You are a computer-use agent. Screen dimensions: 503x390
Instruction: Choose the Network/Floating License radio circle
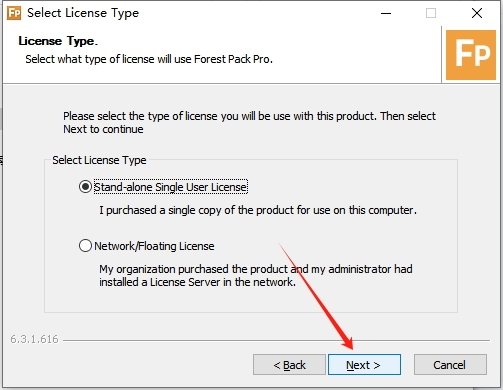coord(85,246)
